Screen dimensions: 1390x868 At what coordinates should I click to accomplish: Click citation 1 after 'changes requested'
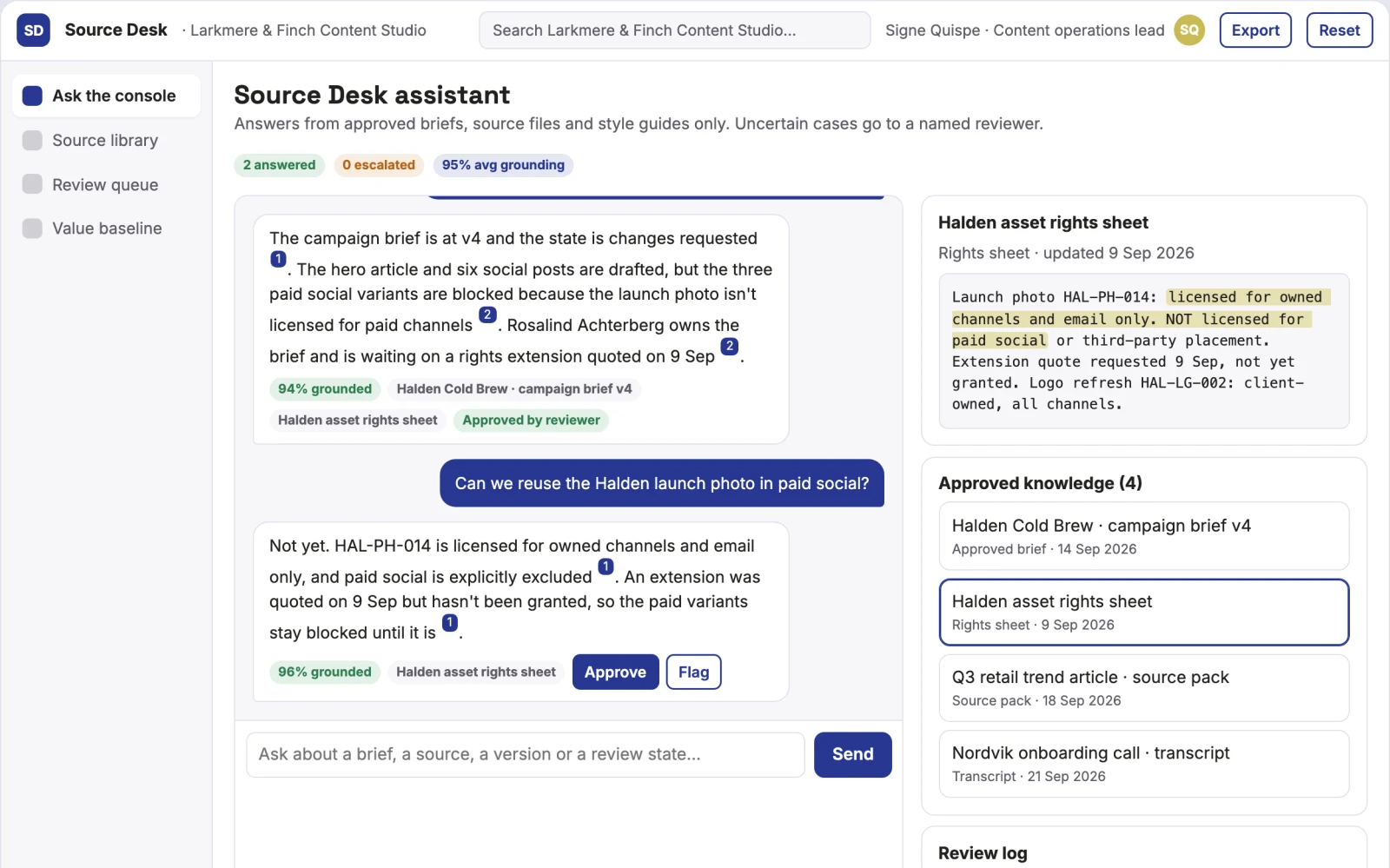[278, 259]
